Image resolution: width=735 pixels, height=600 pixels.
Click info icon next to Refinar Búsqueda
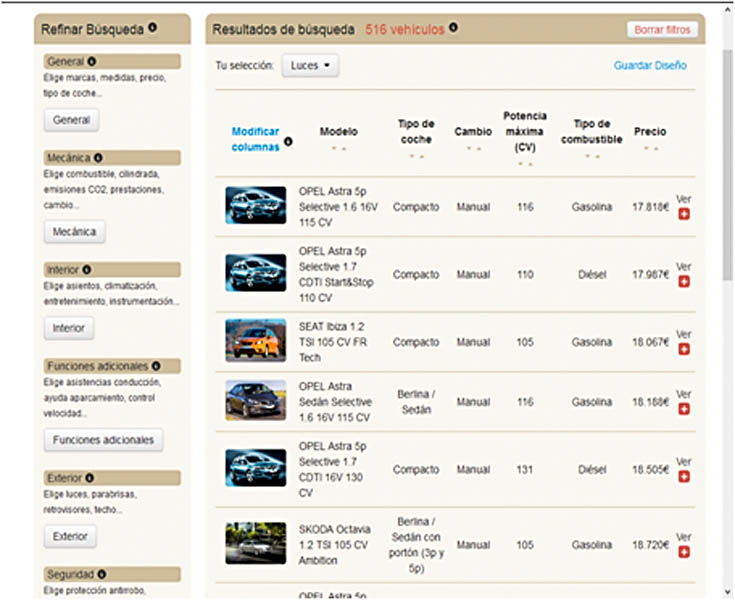pos(153,28)
